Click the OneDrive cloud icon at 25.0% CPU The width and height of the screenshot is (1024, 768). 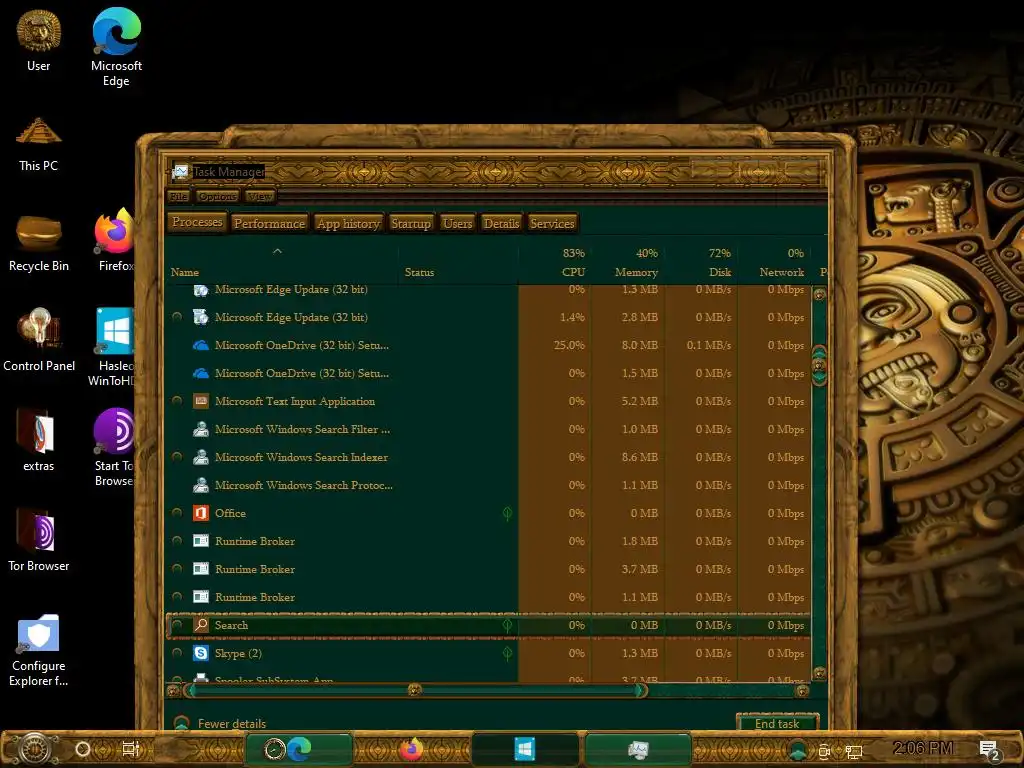pyautogui.click(x=200, y=345)
